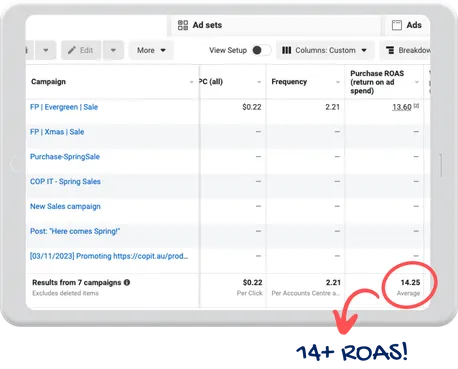Open Campaign column header sort arrow
This screenshot has height=369, width=458.
[x=191, y=82]
